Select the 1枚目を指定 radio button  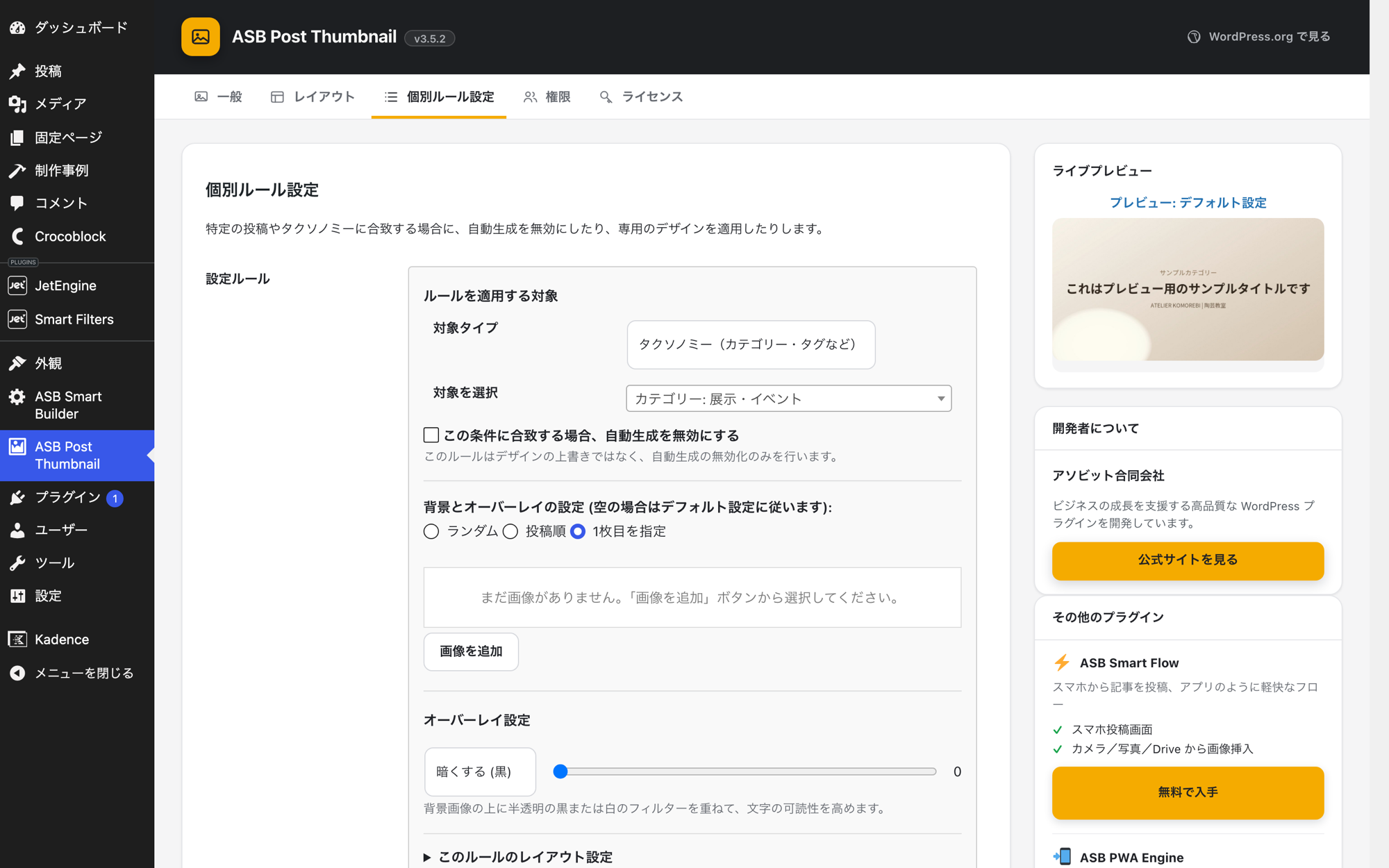coord(578,531)
